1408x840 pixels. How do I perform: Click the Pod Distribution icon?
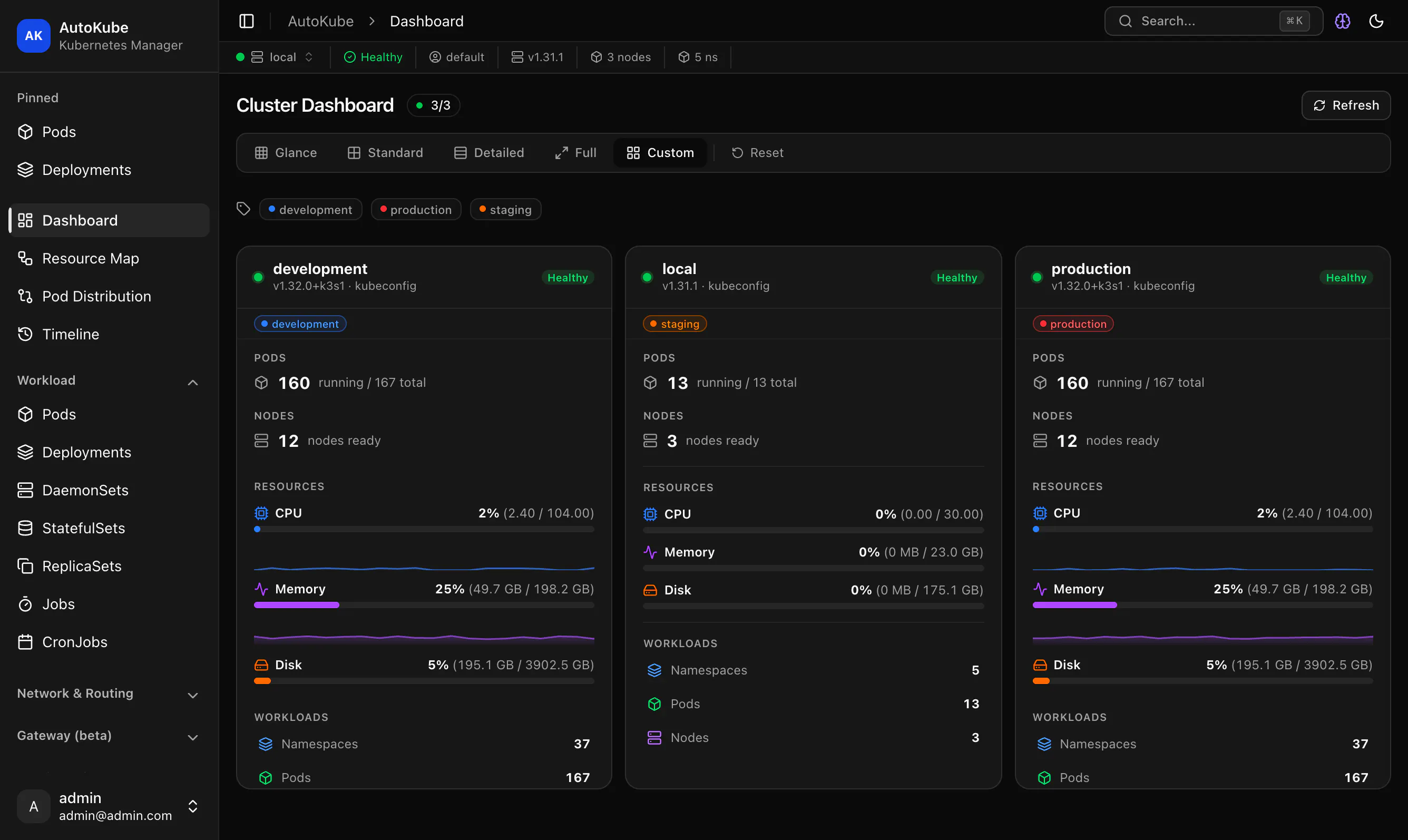coord(25,296)
